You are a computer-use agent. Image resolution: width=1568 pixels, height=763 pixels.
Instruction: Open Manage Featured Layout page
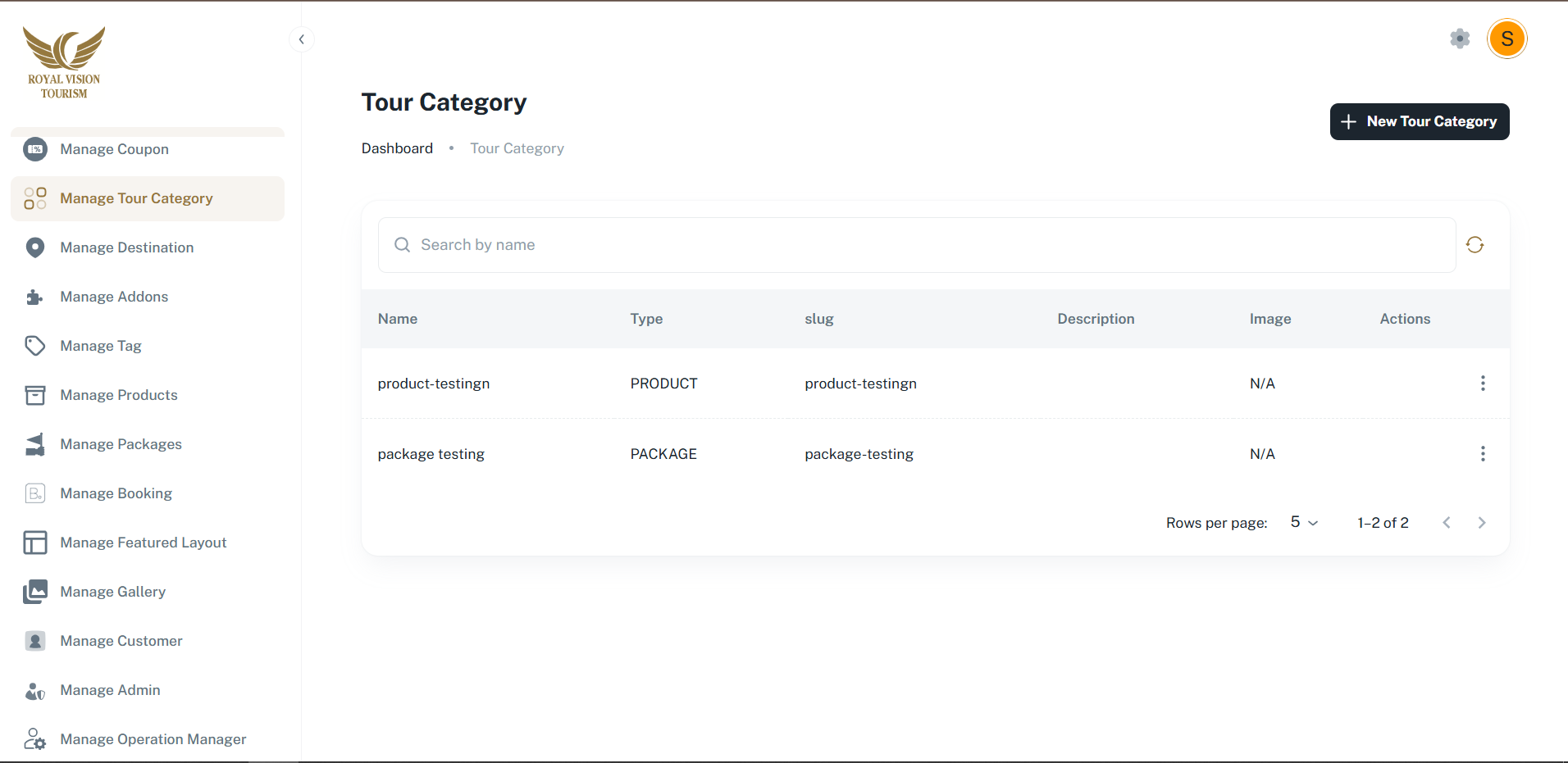pyautogui.click(x=143, y=543)
